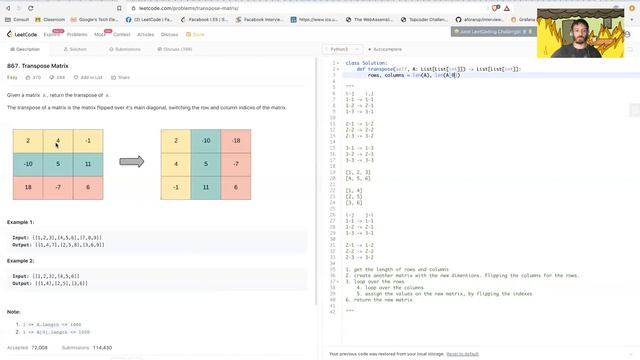
Task: Open the Problems menu item
Action: [77, 34]
